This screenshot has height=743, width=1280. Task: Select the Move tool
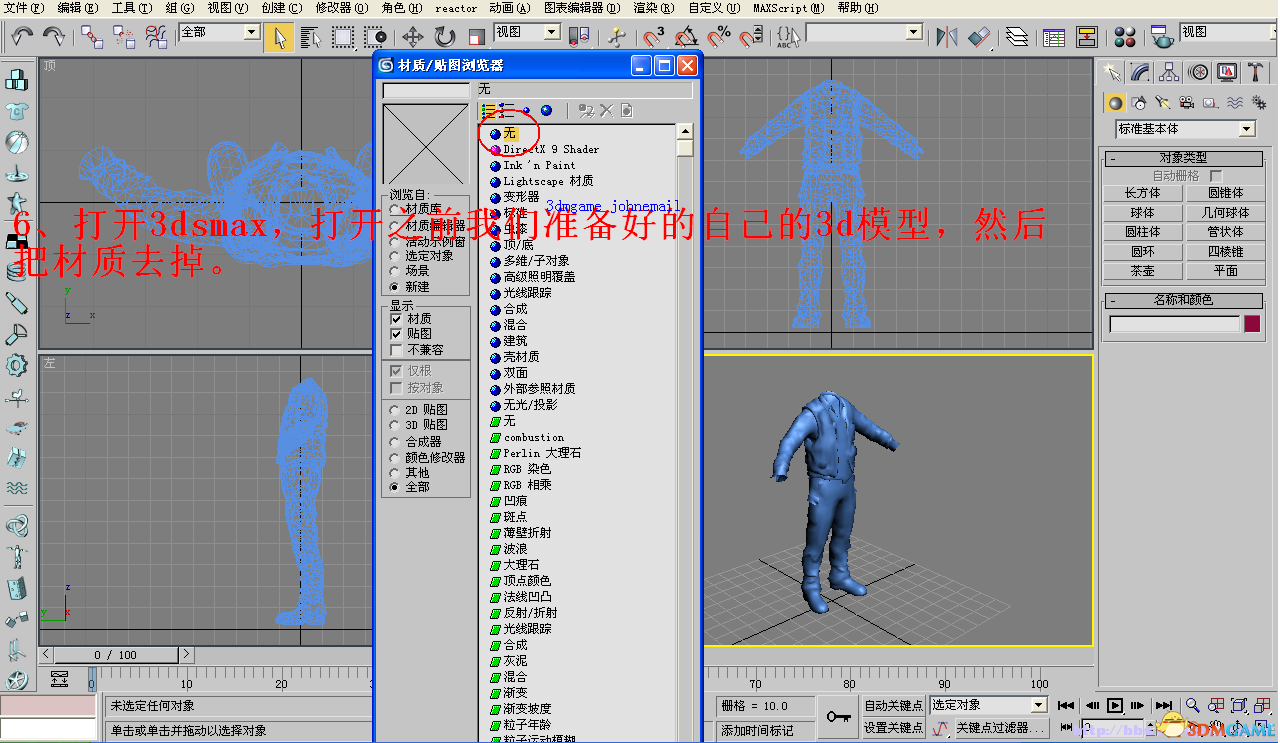pos(414,37)
